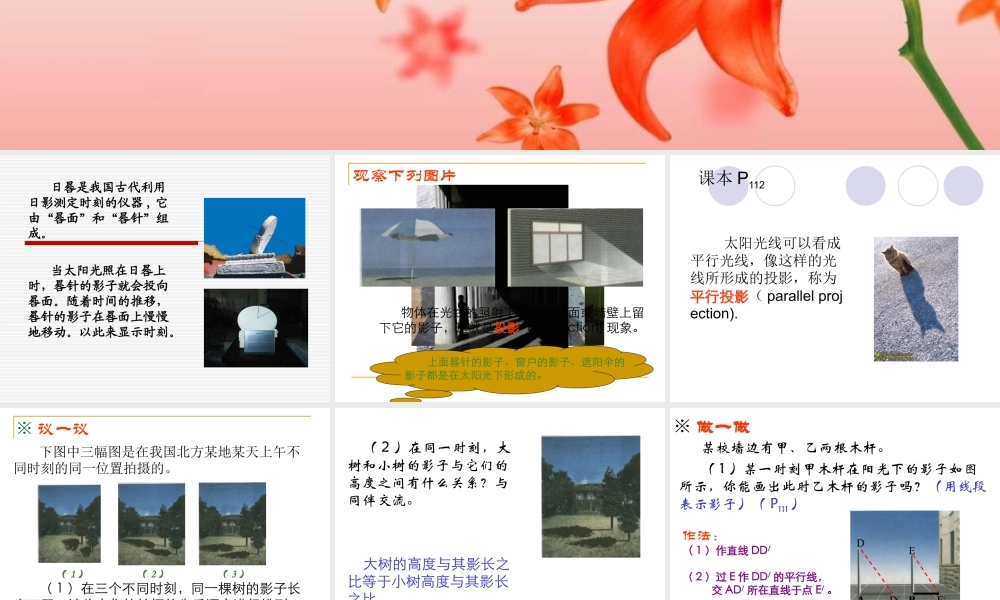Open tree photo labeled (3)

[232, 523]
